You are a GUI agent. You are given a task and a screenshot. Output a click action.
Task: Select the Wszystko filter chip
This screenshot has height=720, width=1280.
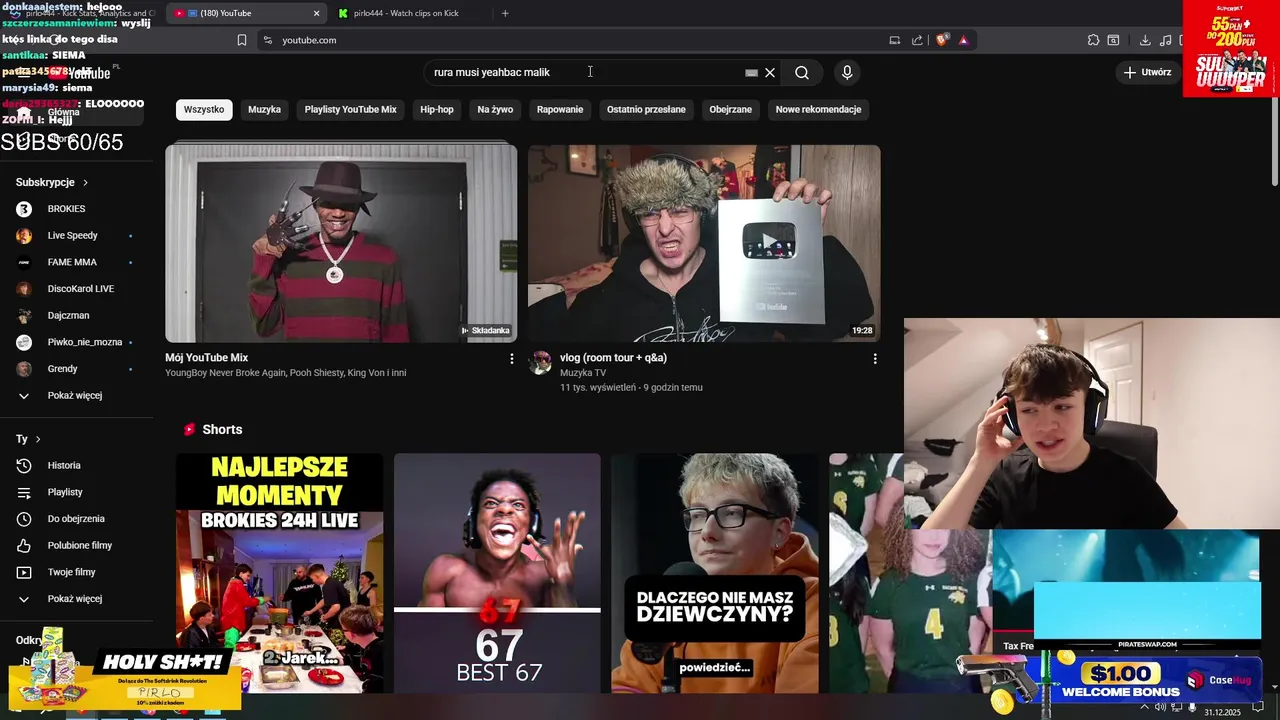point(204,109)
